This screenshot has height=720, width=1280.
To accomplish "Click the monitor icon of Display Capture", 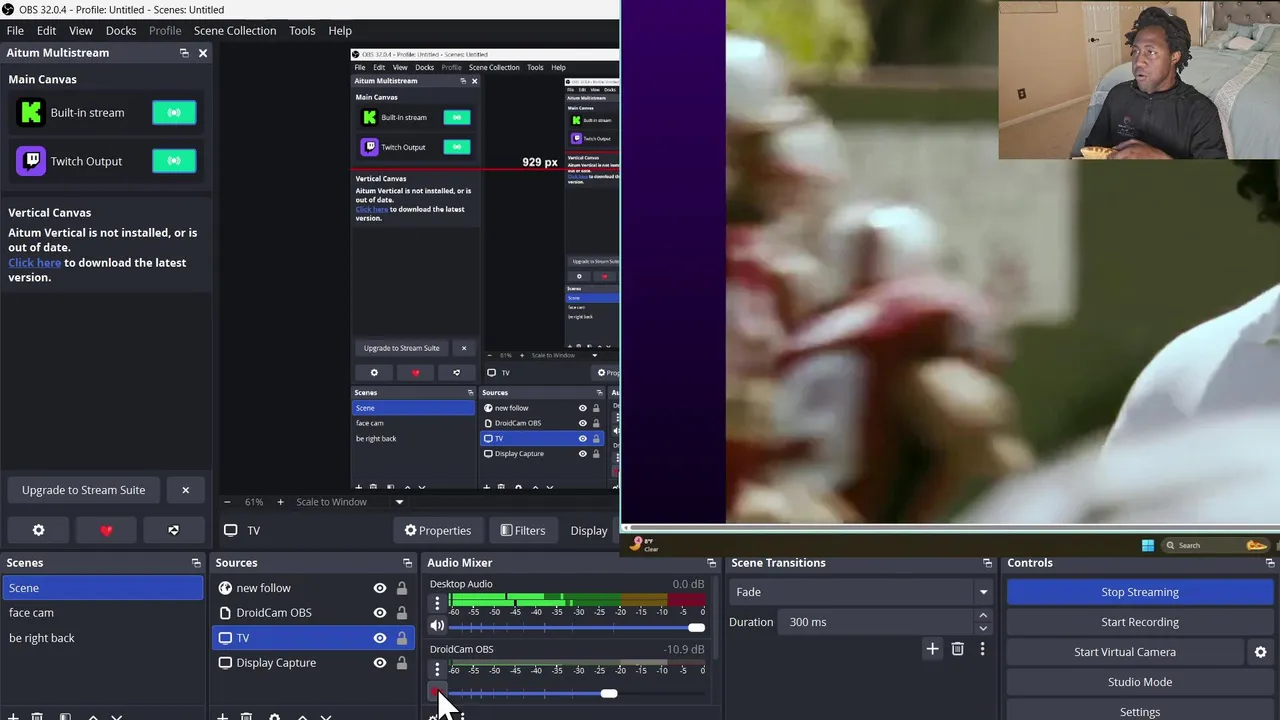I will (x=225, y=663).
